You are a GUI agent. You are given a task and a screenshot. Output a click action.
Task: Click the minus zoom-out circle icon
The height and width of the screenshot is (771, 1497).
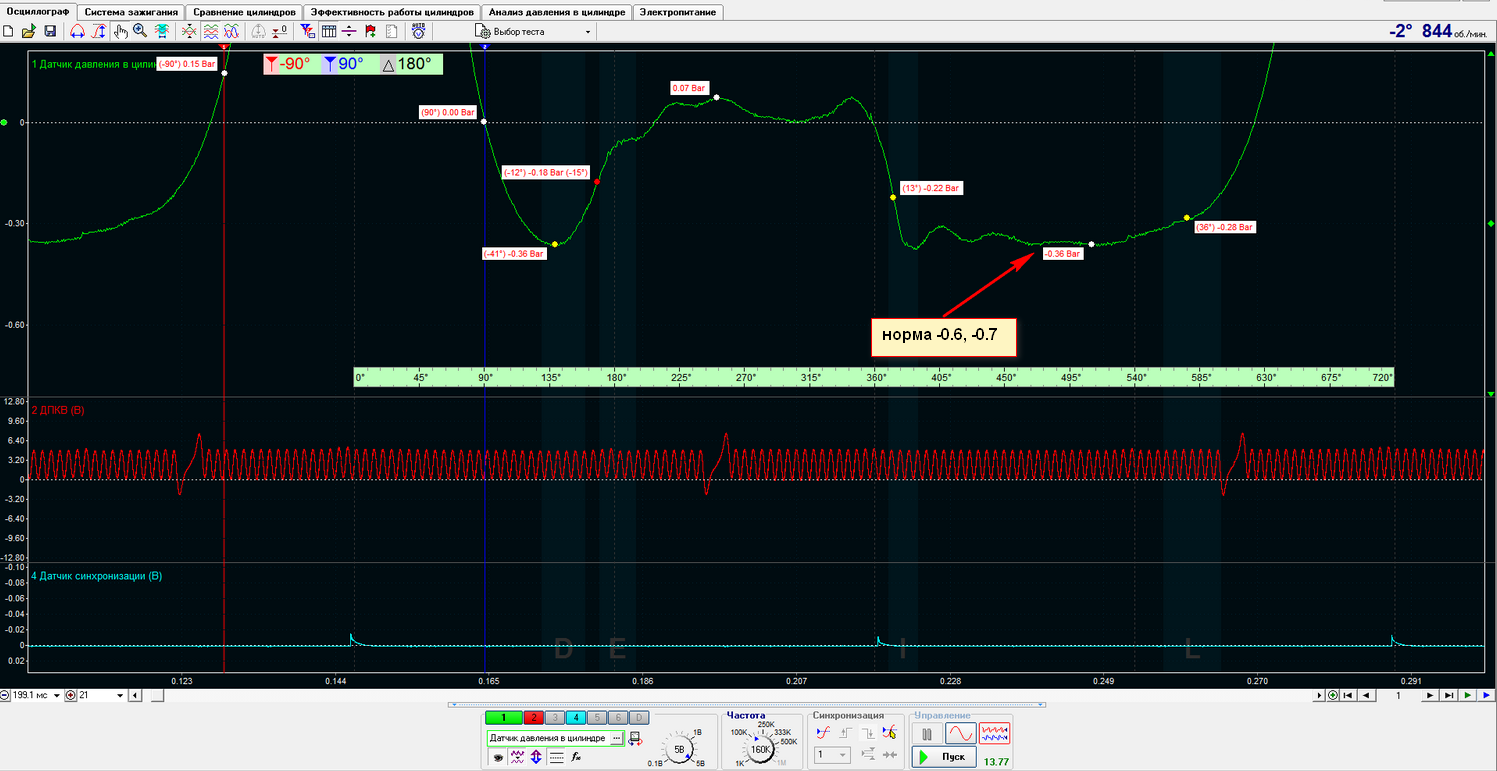coord(5,695)
